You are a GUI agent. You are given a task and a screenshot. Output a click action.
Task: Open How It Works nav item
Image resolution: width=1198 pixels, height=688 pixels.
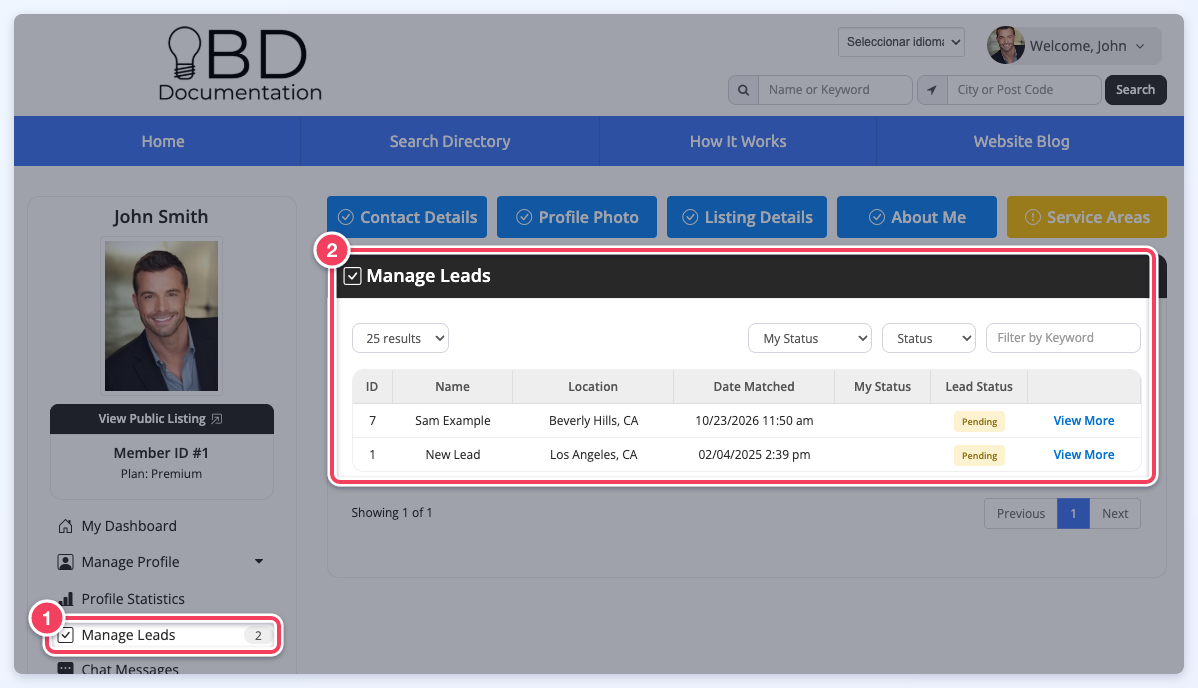coord(738,141)
